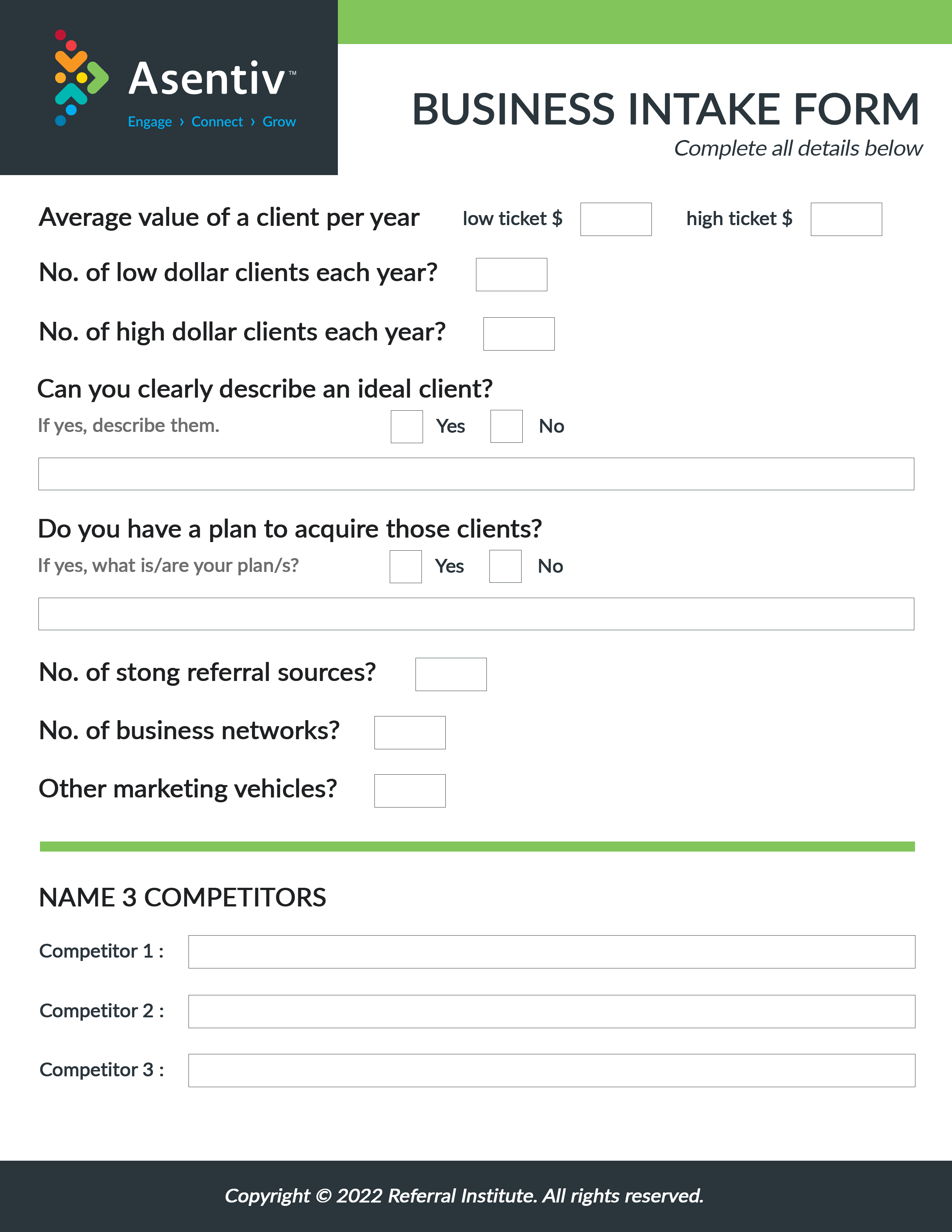Image resolution: width=952 pixels, height=1232 pixels.
Task: Click the client acquisition plan text field
Action: tap(476, 614)
